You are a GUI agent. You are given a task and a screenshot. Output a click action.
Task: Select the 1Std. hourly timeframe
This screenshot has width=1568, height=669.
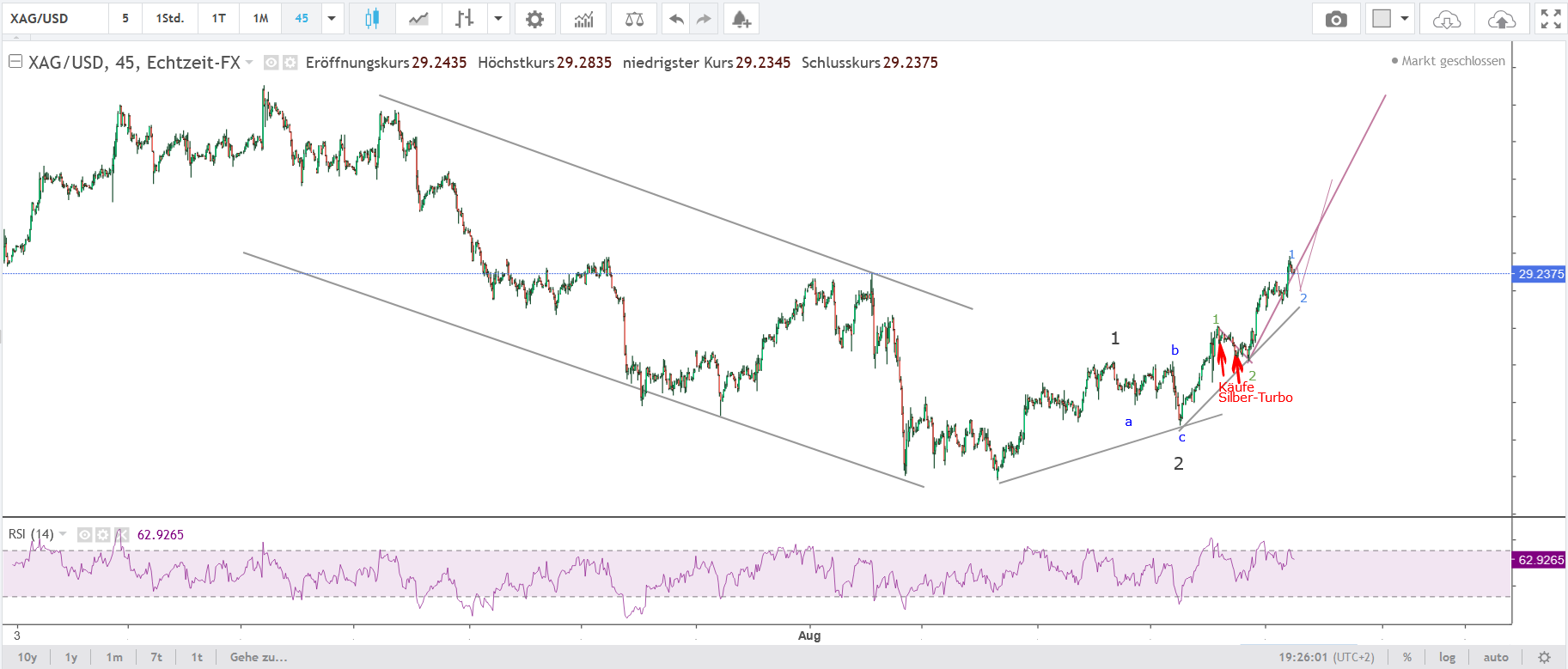(170, 19)
